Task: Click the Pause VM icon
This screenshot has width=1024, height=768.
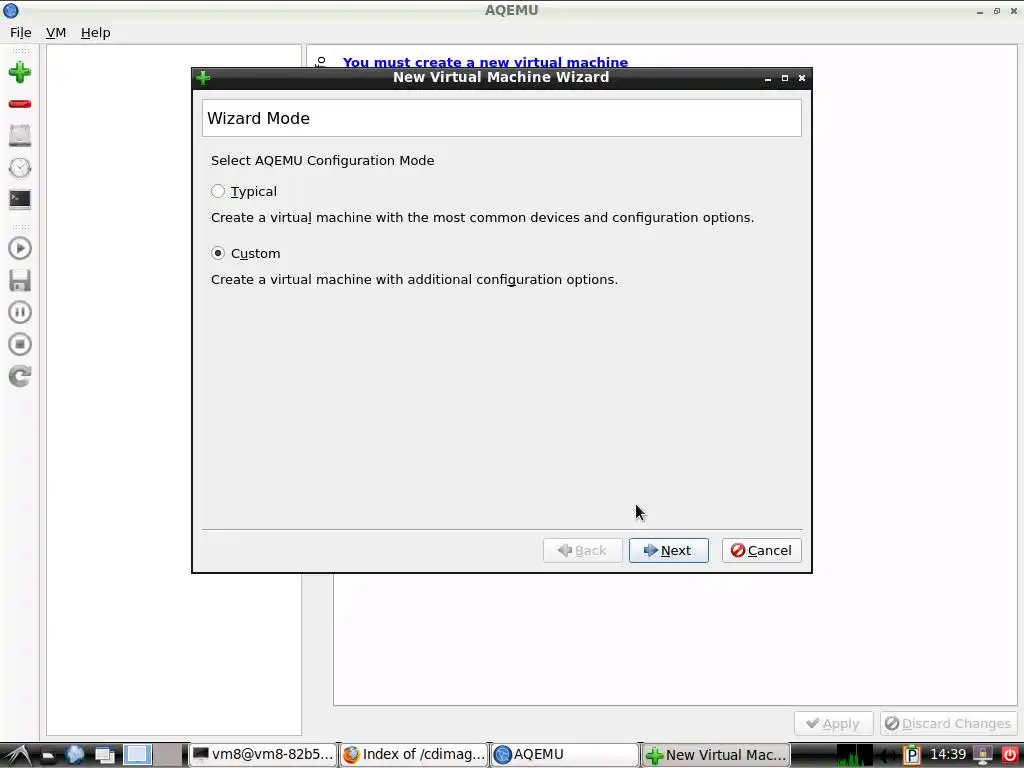Action: 20,312
